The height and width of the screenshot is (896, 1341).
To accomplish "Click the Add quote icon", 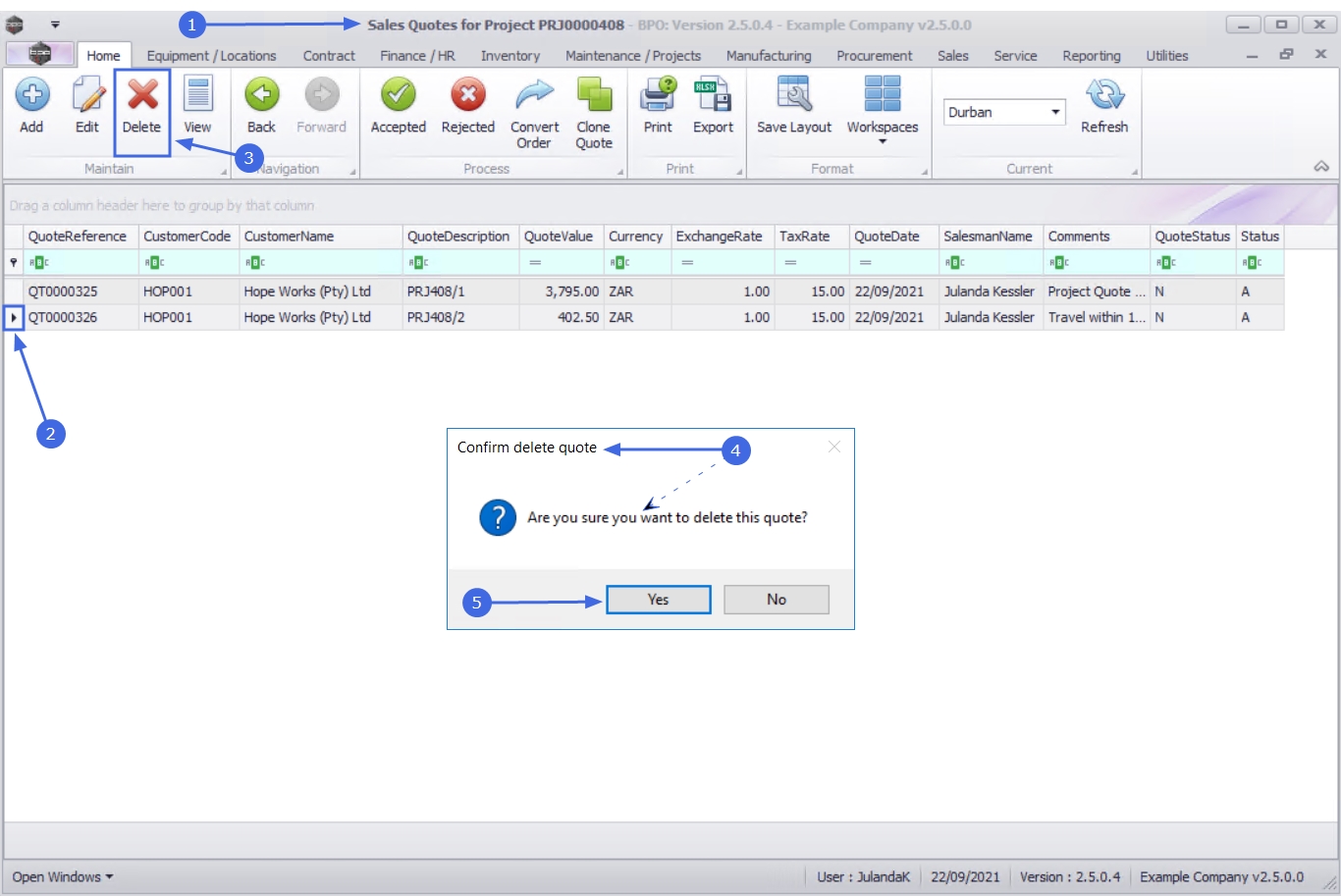I will [x=31, y=95].
